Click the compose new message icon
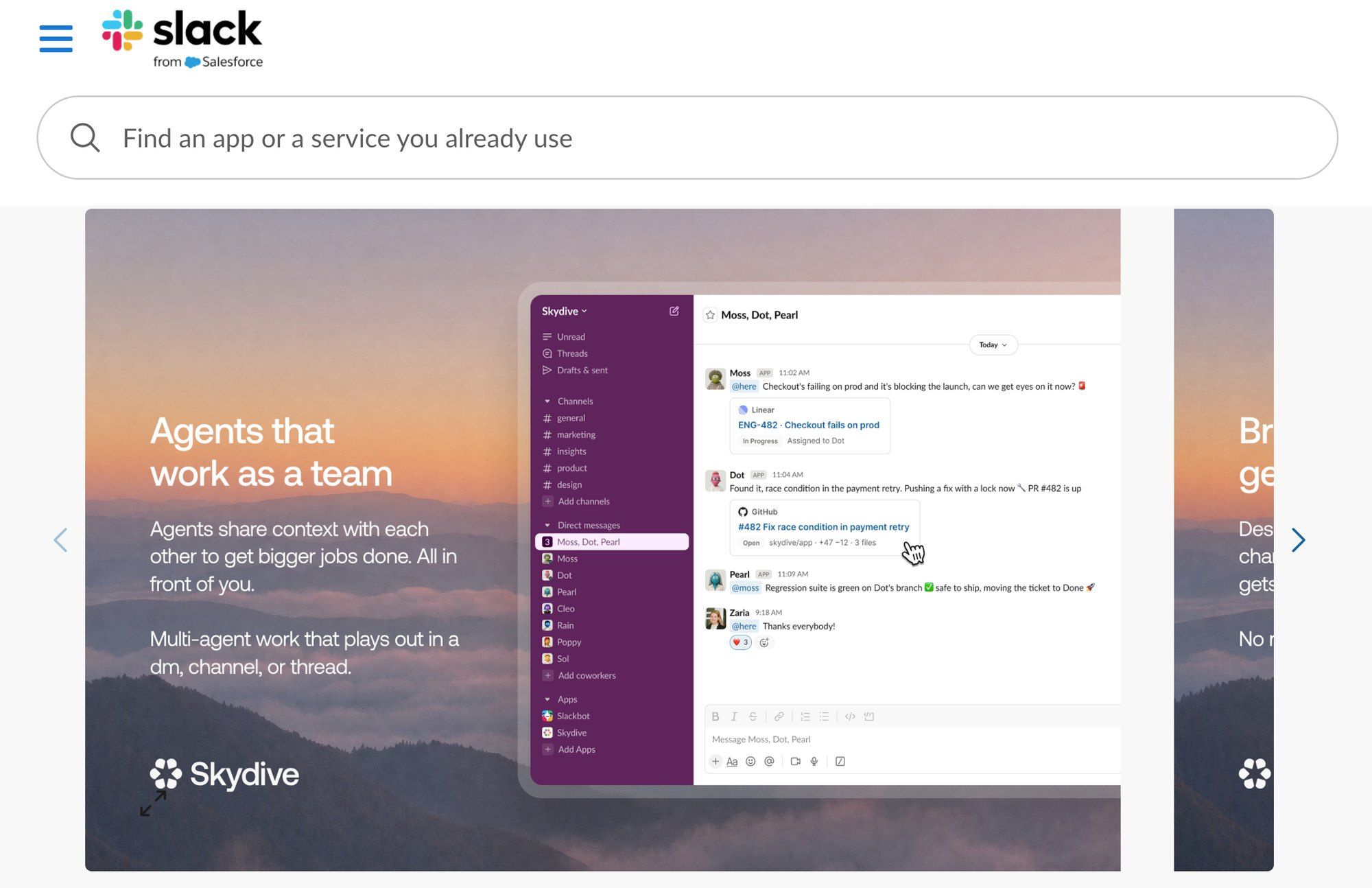Image resolution: width=1372 pixels, height=888 pixels. (674, 312)
